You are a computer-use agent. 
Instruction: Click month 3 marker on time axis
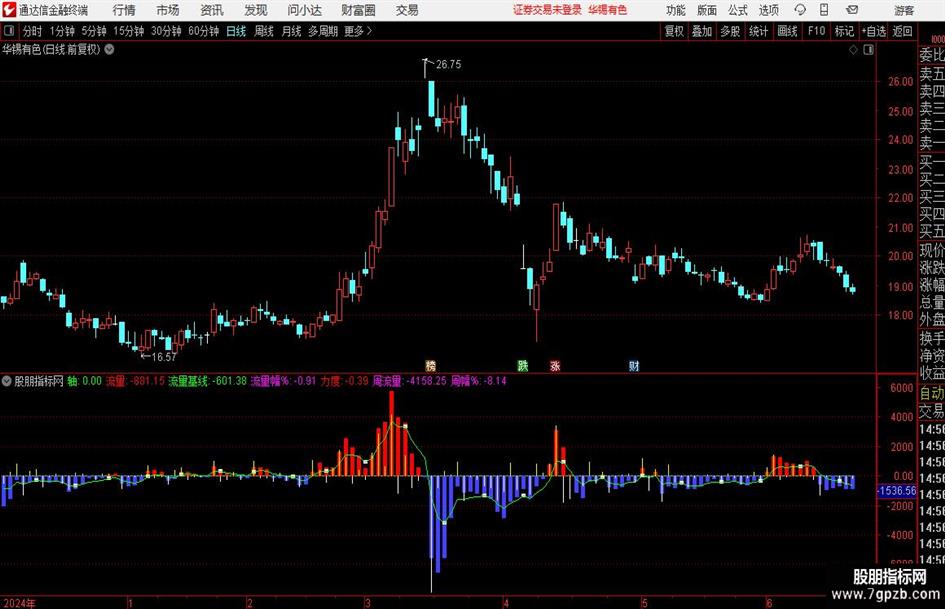(x=367, y=603)
